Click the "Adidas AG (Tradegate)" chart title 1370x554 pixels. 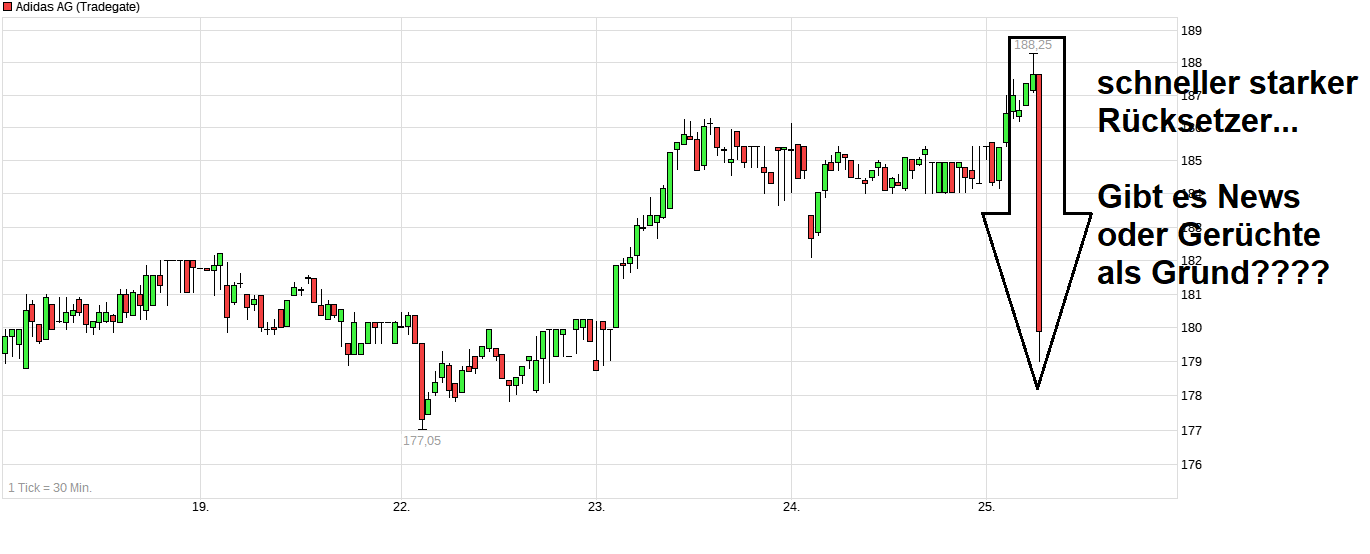click(78, 7)
